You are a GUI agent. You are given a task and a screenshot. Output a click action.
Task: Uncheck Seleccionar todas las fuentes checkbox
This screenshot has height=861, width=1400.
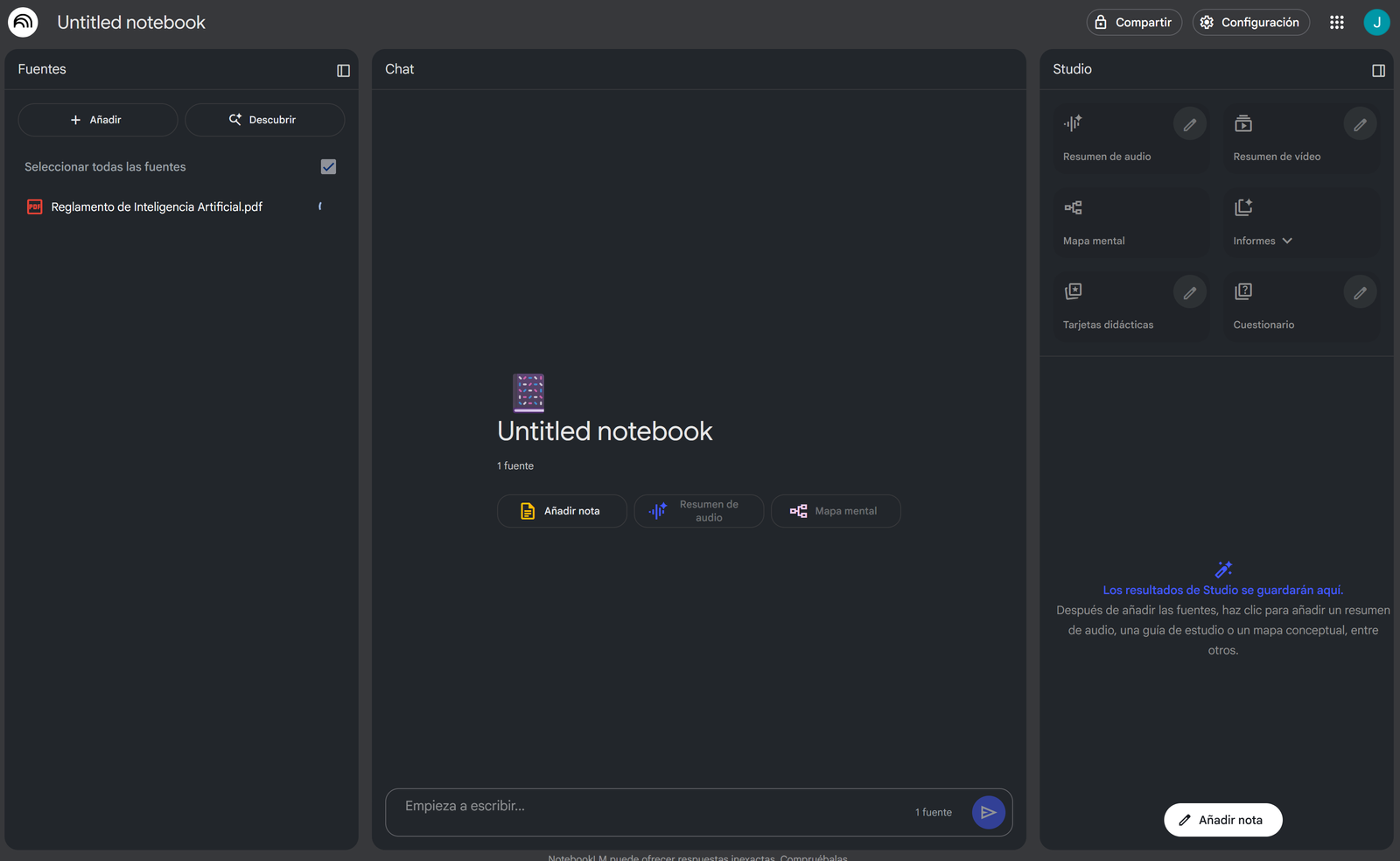tap(328, 167)
